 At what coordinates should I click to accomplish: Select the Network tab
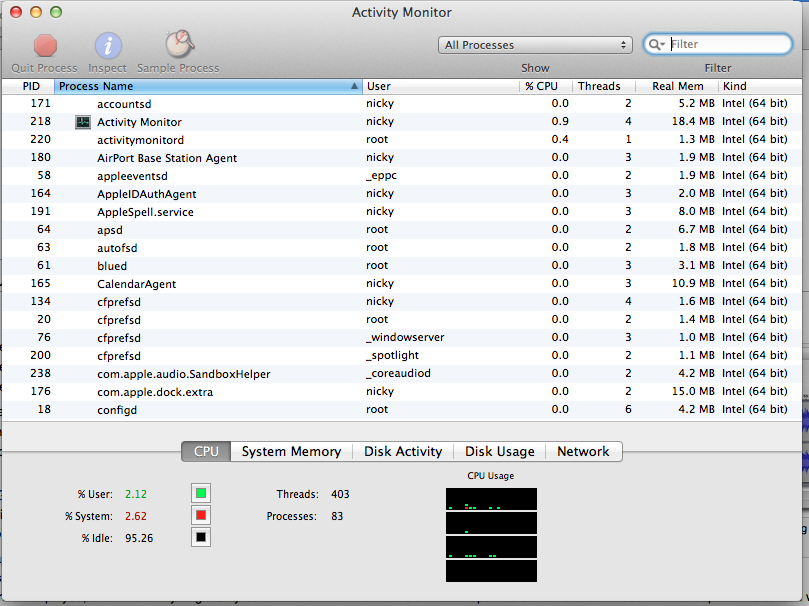pos(583,452)
